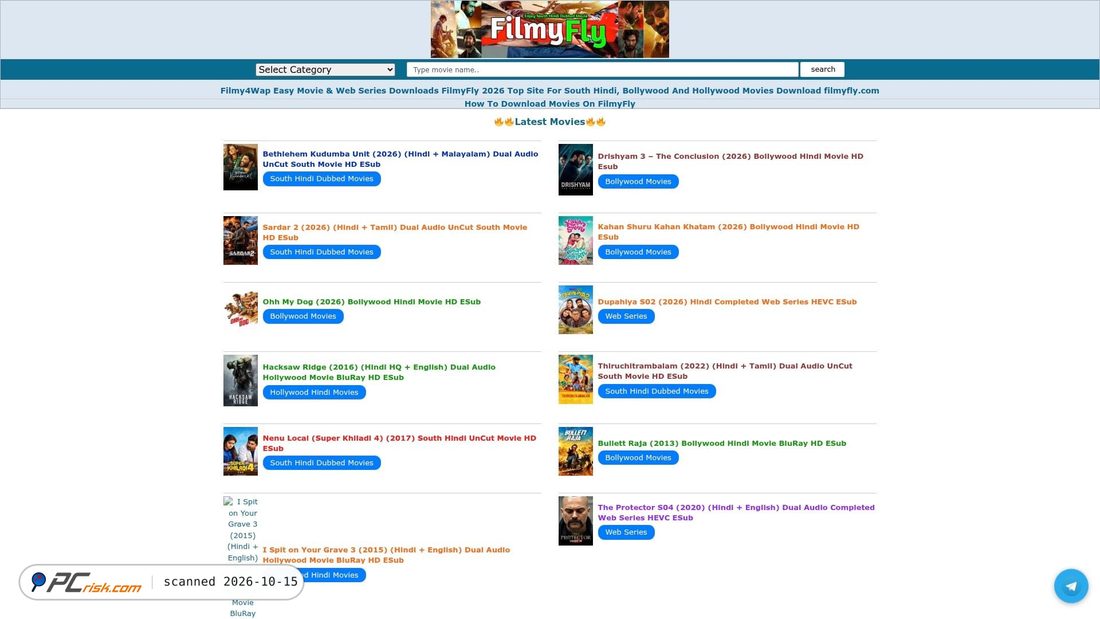The height and width of the screenshot is (619, 1100).
Task: Open Ohh My Dog poster thumbnail
Action: 241,310
